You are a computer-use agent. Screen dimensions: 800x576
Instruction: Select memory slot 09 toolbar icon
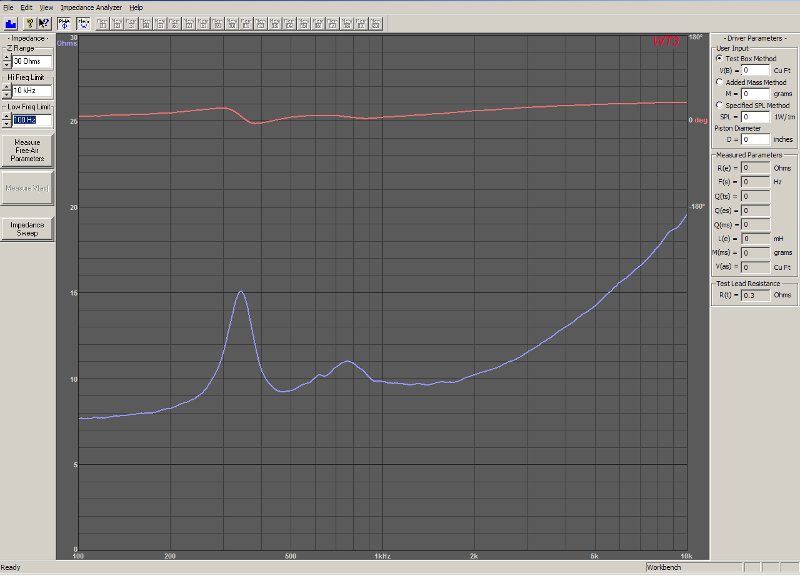pyautogui.click(x=217, y=23)
